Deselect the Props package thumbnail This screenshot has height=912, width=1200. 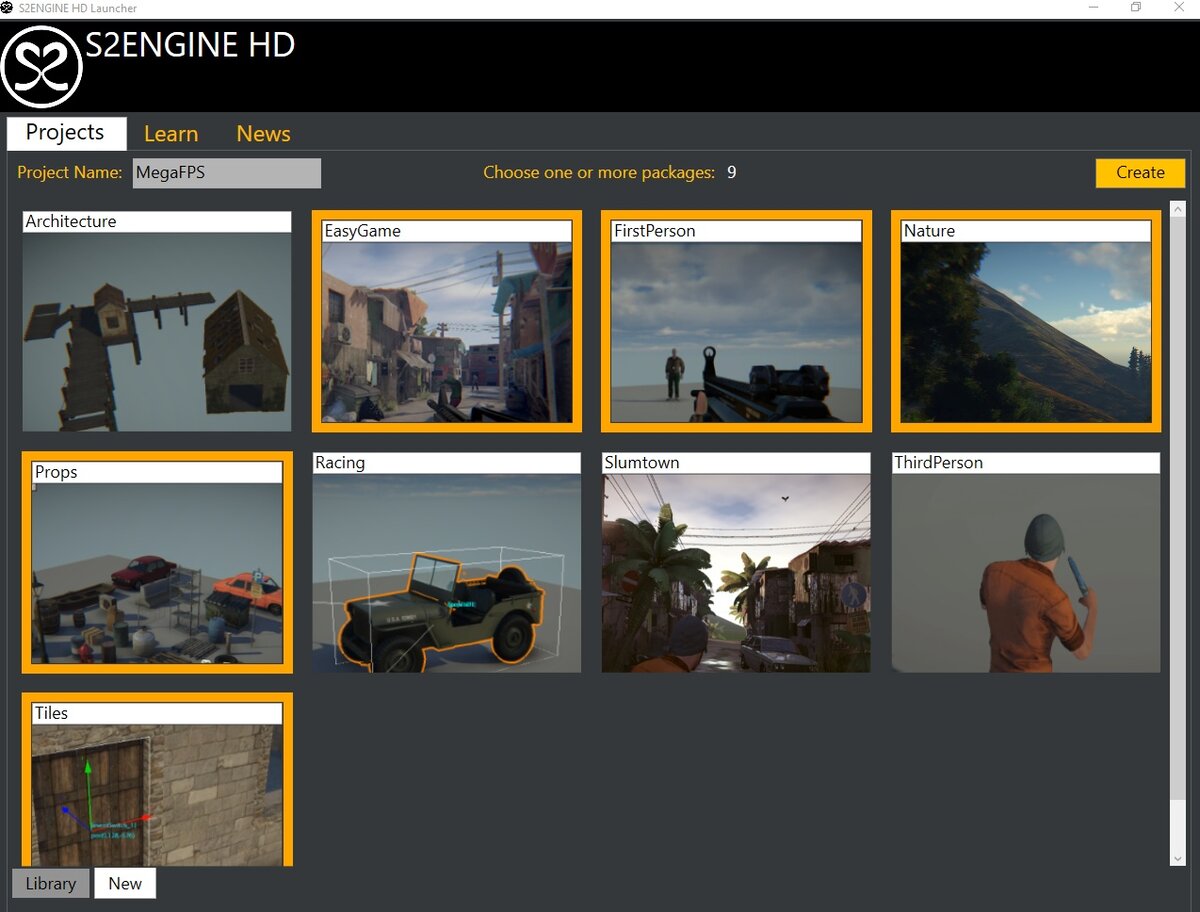point(157,562)
